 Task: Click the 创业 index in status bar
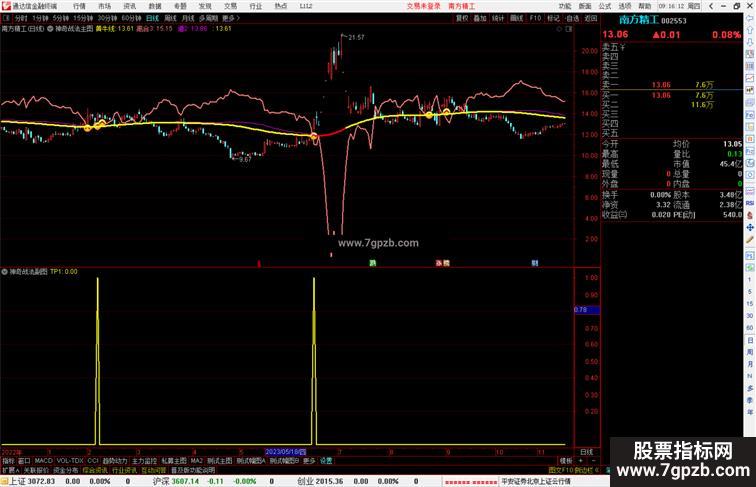click(320, 481)
